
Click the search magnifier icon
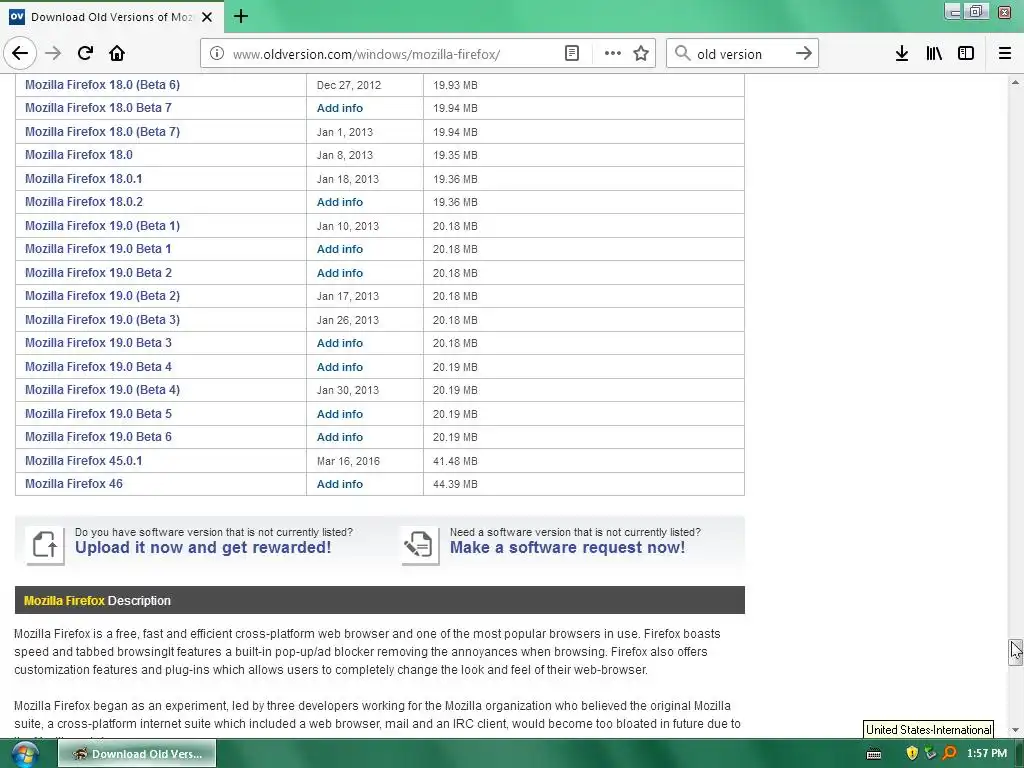[682, 54]
